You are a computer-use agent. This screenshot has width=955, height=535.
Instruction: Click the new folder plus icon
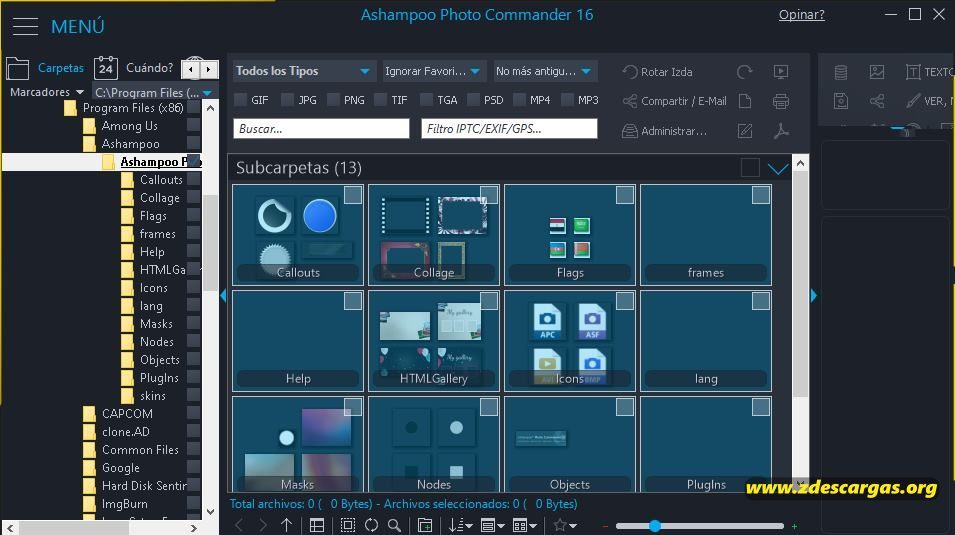pos(425,525)
